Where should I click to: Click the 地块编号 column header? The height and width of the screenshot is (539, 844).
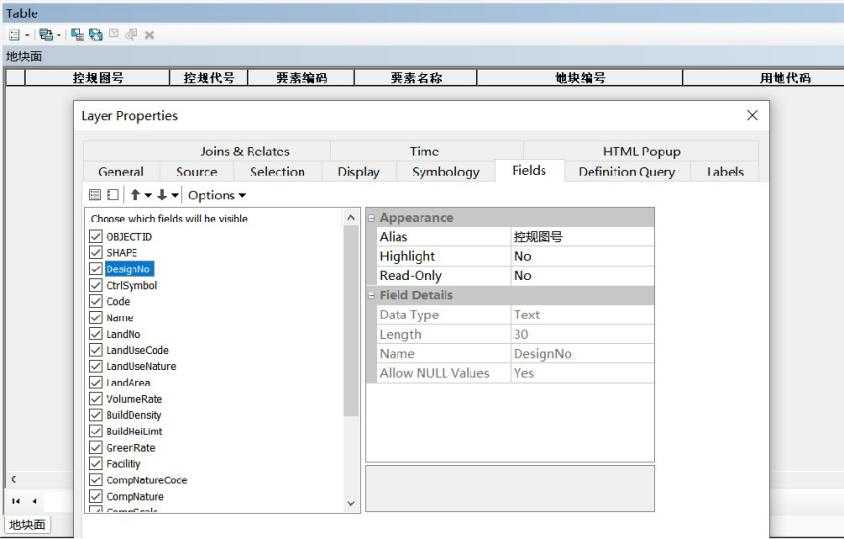point(579,78)
